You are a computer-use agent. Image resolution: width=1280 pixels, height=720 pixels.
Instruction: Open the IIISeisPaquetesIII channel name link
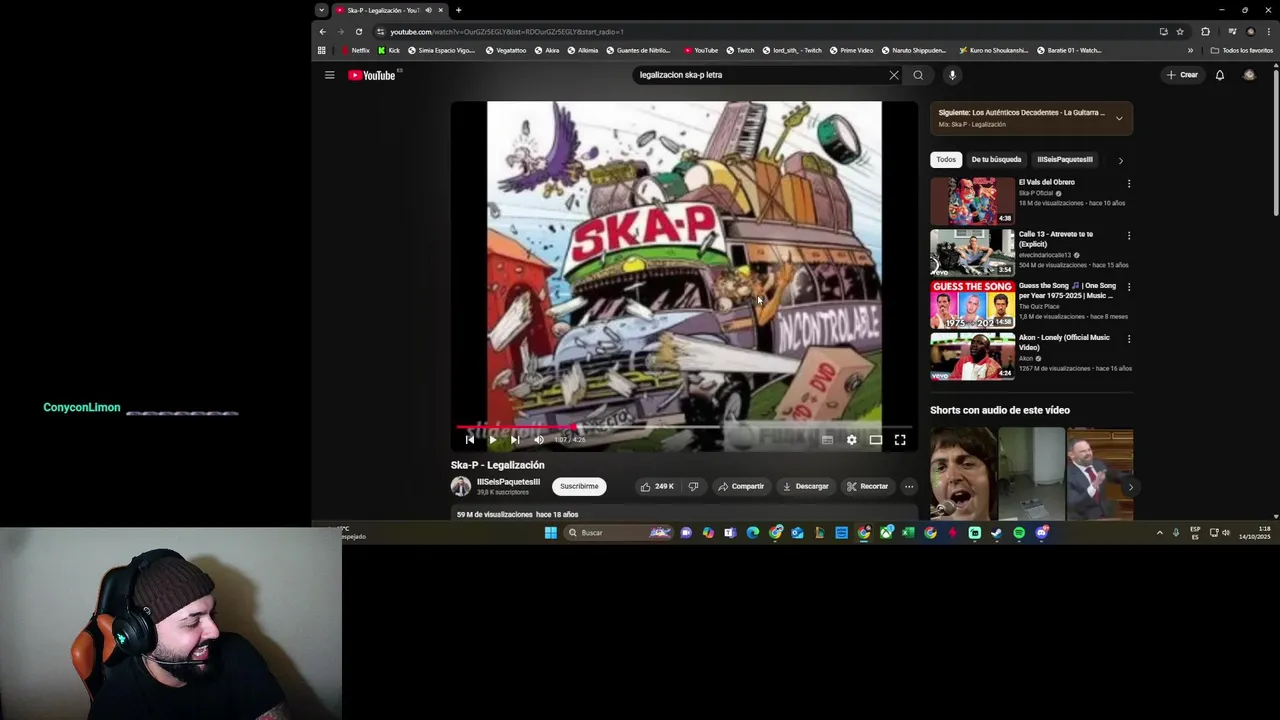coord(508,482)
